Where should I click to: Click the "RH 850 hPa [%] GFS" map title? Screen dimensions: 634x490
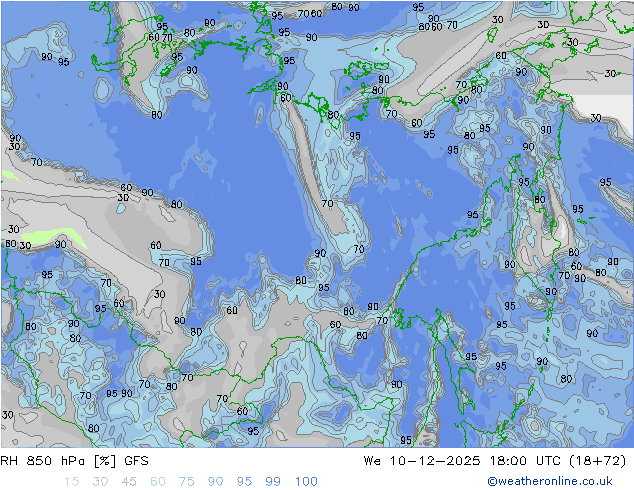coord(74,461)
